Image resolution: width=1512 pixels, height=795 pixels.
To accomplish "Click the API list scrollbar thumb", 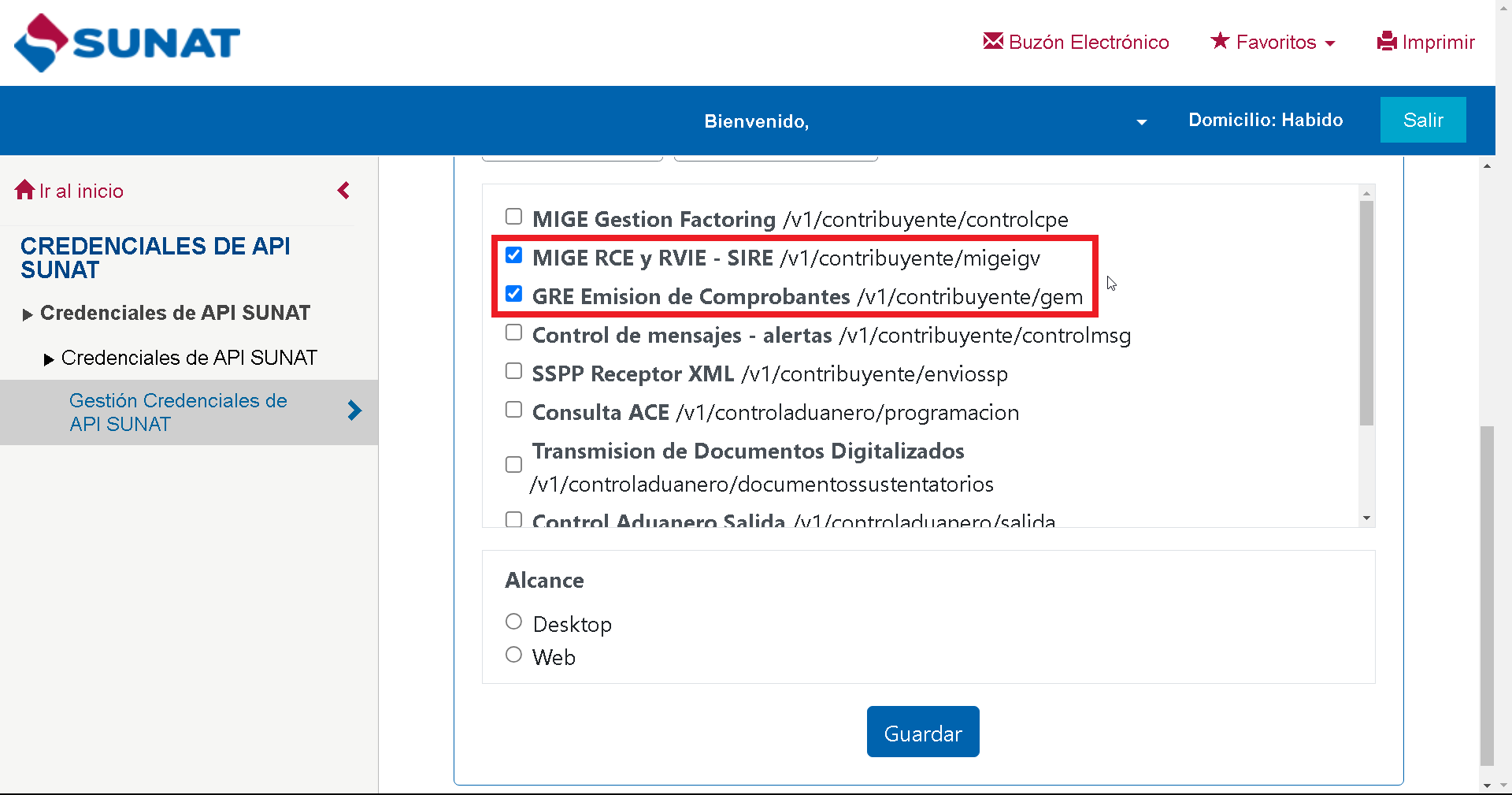I will [1367, 313].
